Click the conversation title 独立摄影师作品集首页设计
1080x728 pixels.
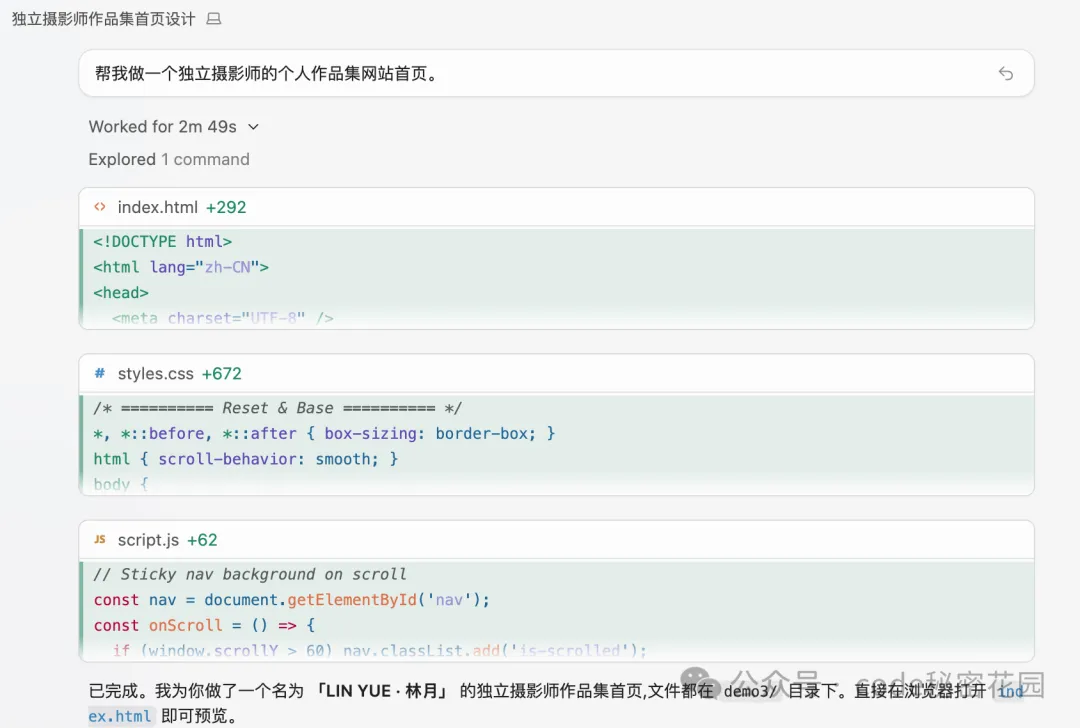[103, 19]
